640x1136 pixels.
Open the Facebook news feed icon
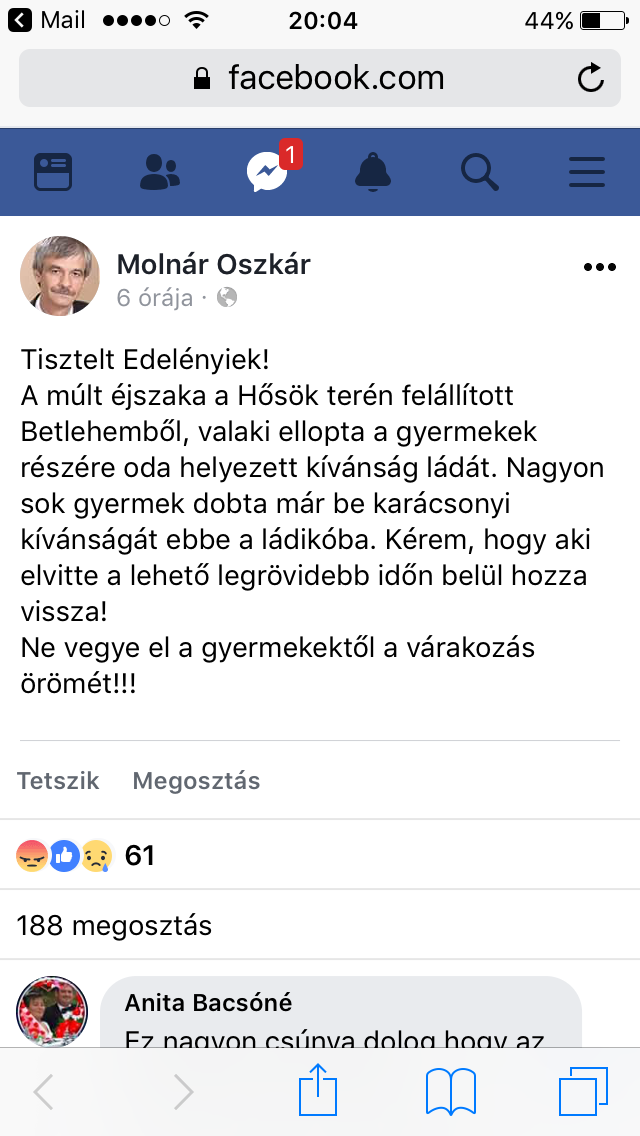(x=53, y=172)
